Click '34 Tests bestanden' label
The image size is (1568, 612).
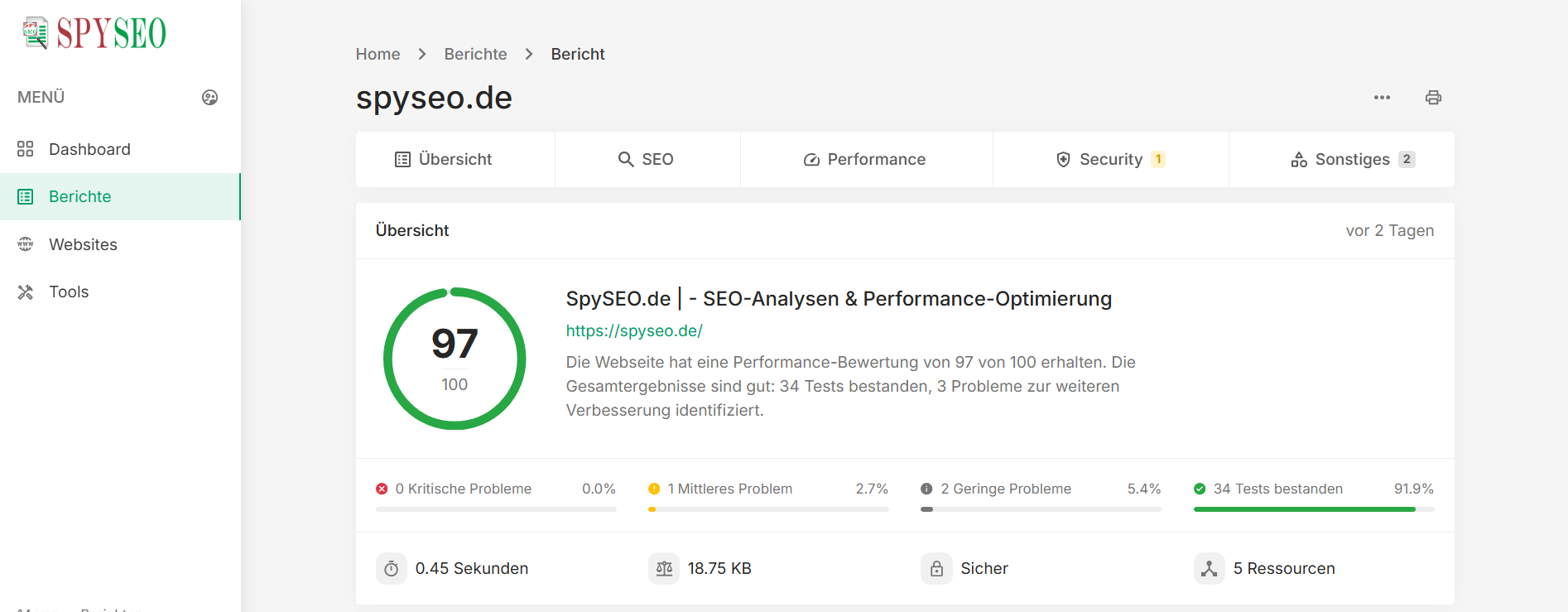pyautogui.click(x=1278, y=489)
